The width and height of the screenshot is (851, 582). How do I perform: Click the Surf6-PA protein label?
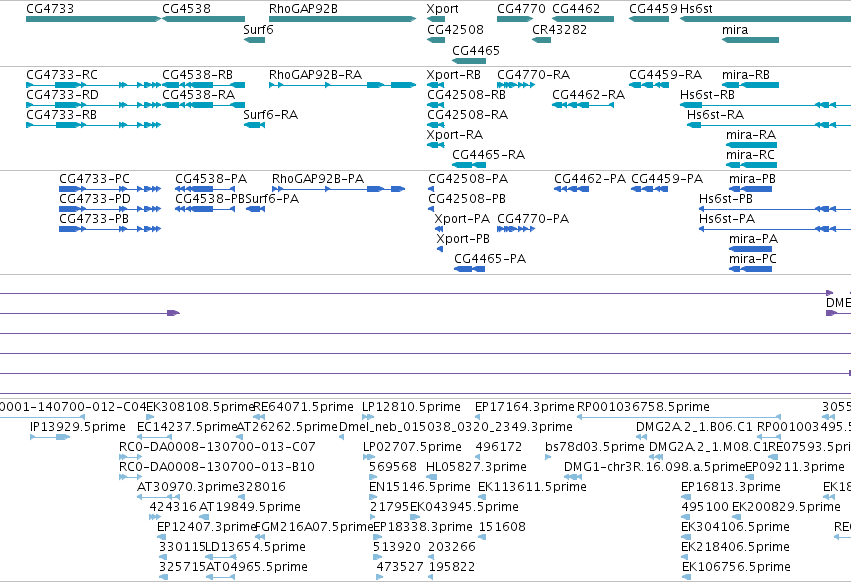coord(272,199)
